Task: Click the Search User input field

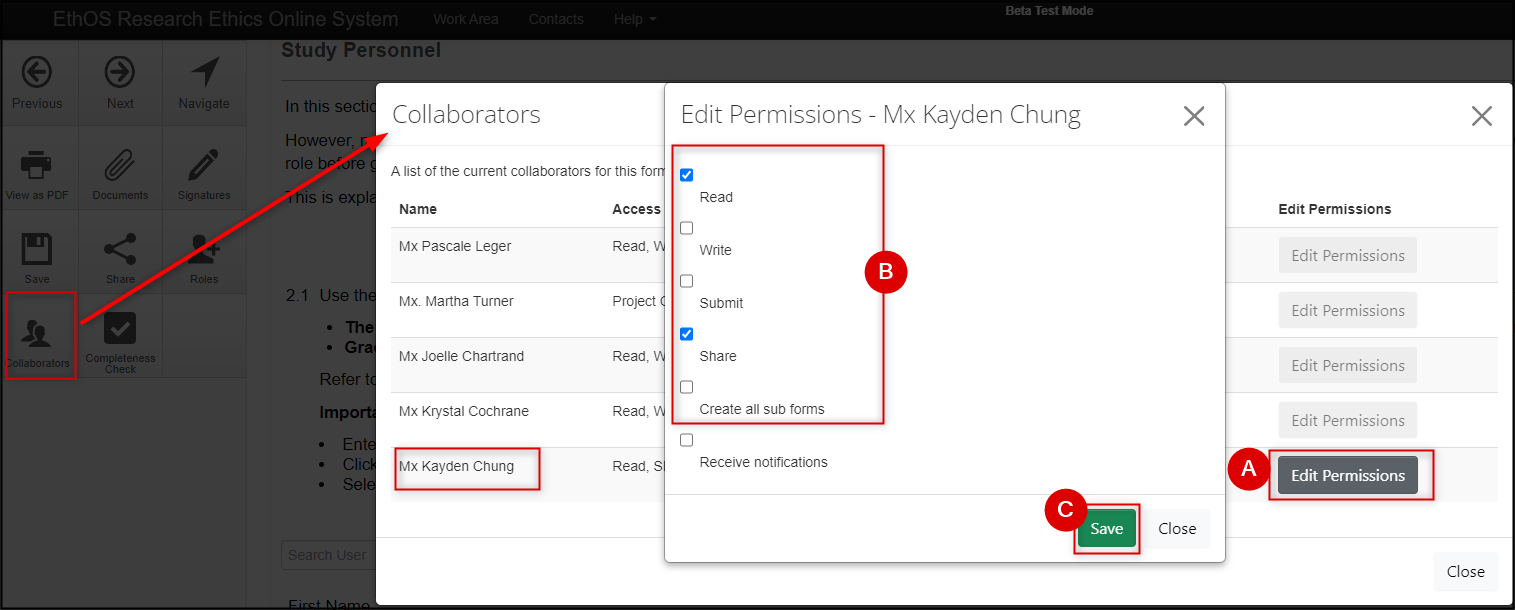Action: 328,555
